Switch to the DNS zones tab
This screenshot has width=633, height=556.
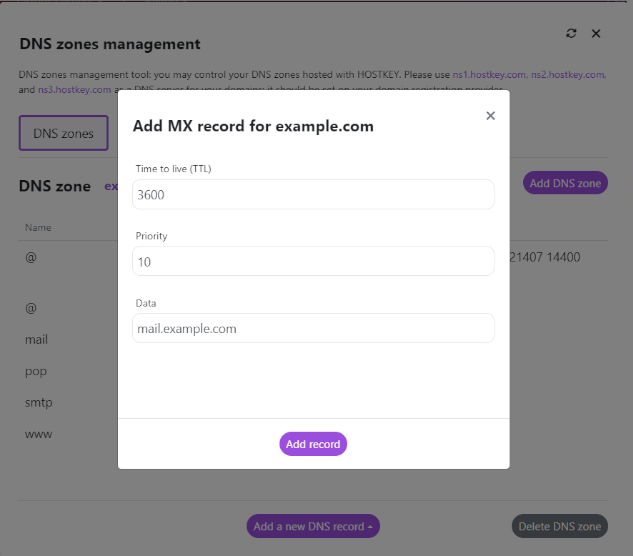click(63, 133)
